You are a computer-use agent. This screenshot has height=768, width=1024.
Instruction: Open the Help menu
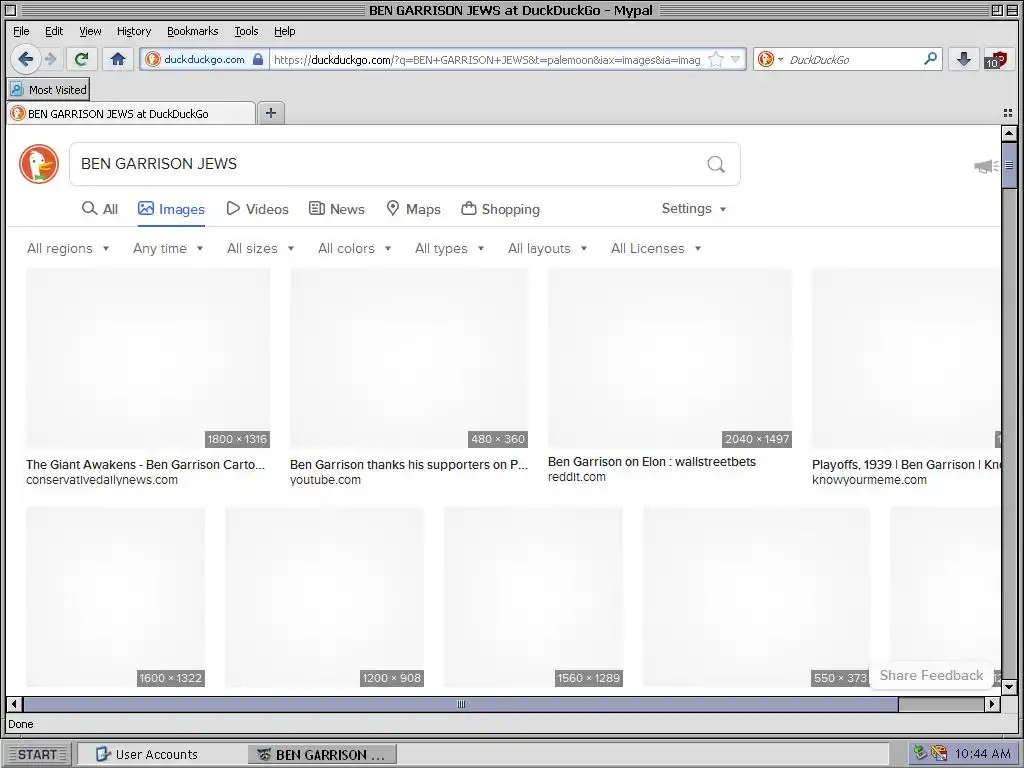[x=284, y=31]
